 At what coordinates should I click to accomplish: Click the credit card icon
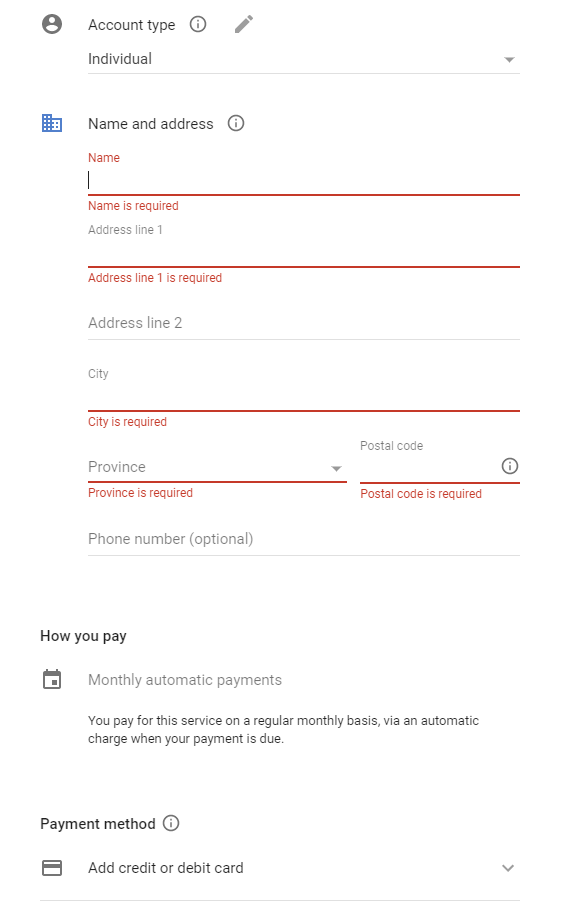tap(52, 867)
